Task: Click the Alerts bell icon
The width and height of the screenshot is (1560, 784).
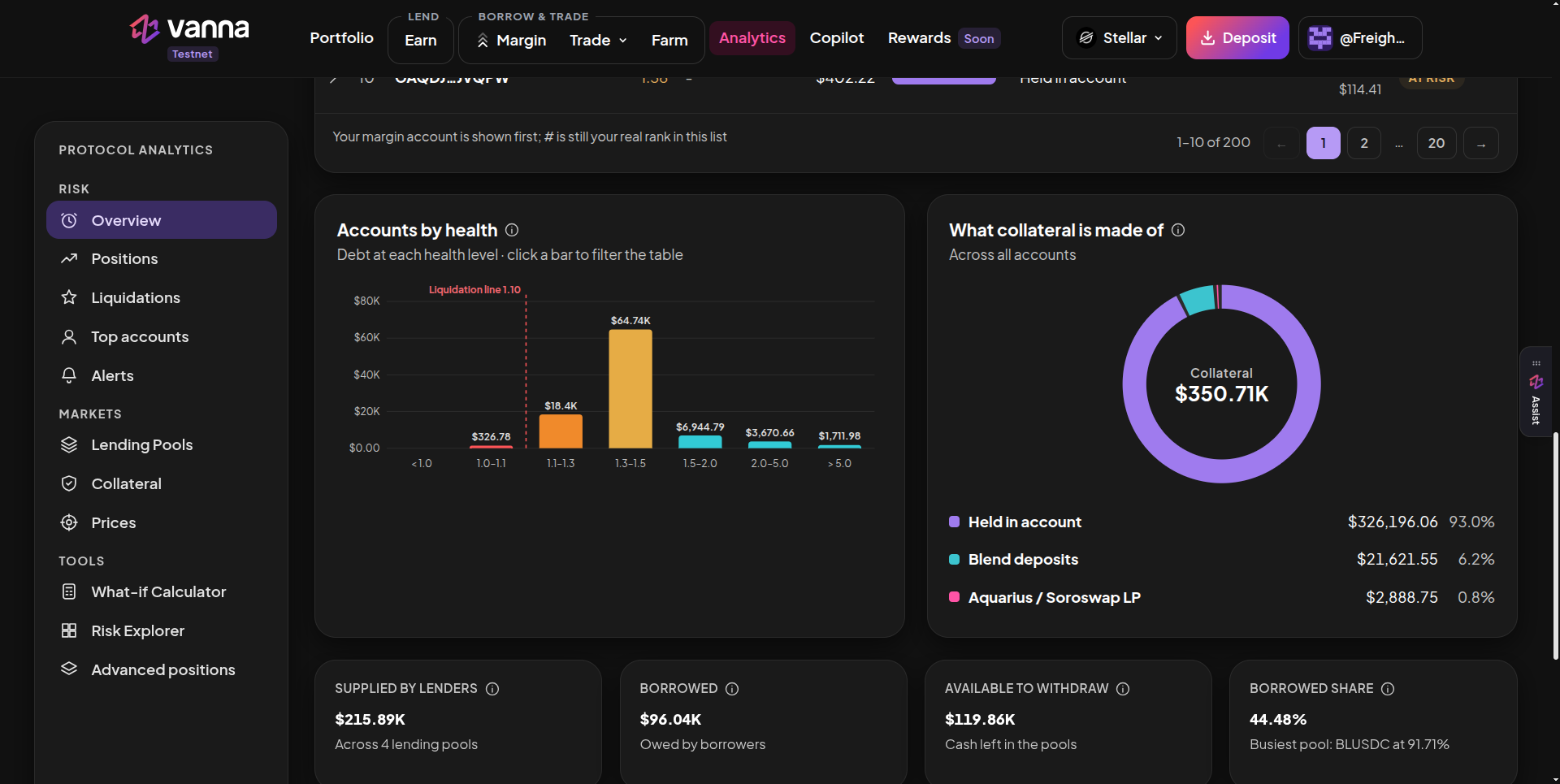Action: 69,375
